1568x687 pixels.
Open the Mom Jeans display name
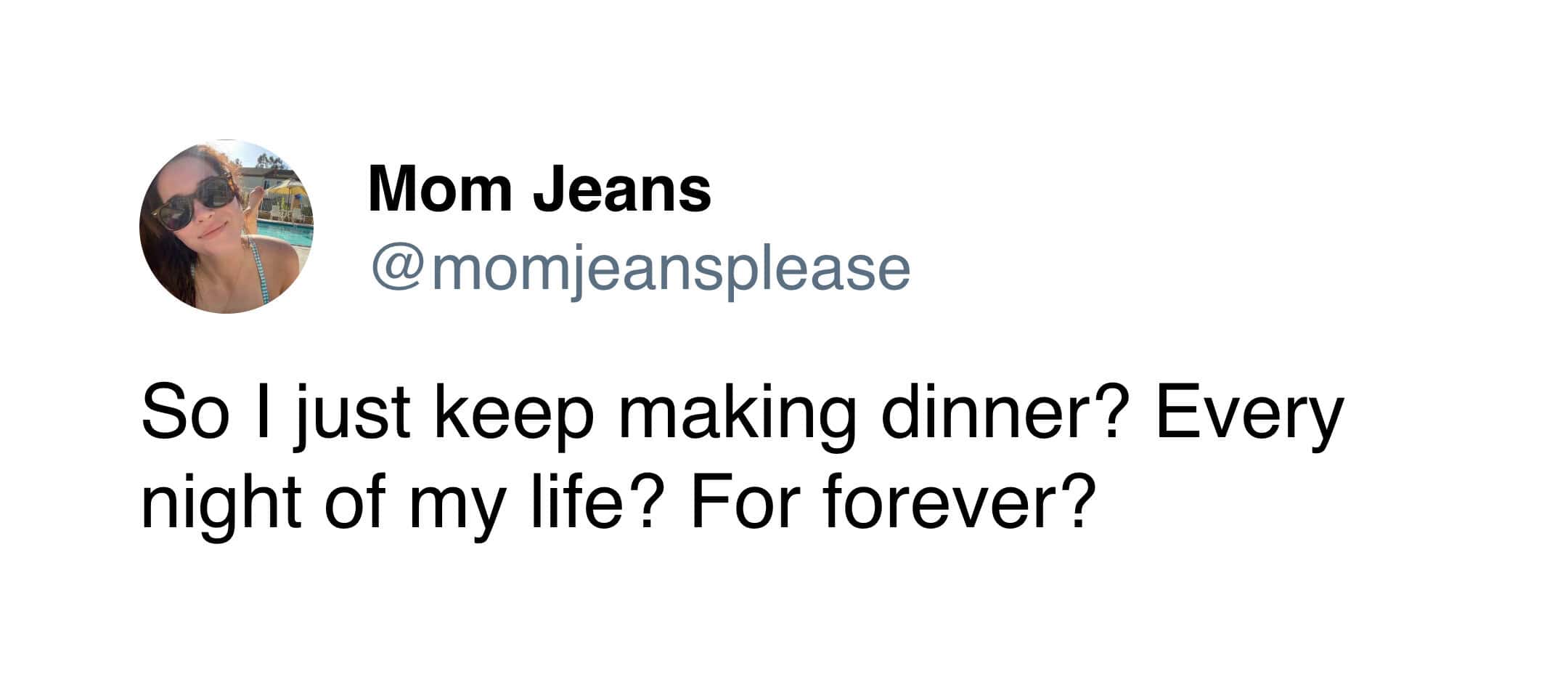539,189
